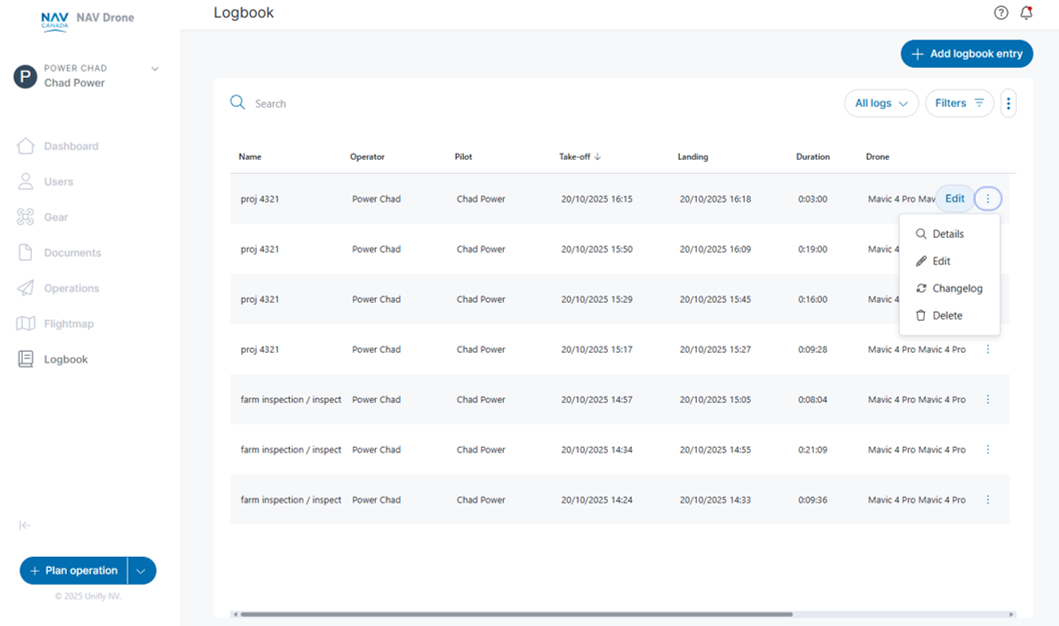
Task: Click the Documents page icon
Action: click(26, 253)
